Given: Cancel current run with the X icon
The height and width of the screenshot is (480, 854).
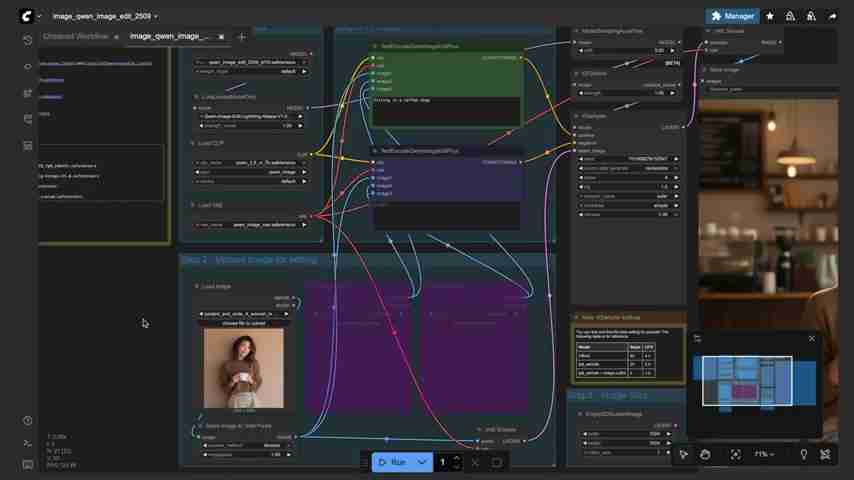Looking at the screenshot, I should tap(475, 463).
